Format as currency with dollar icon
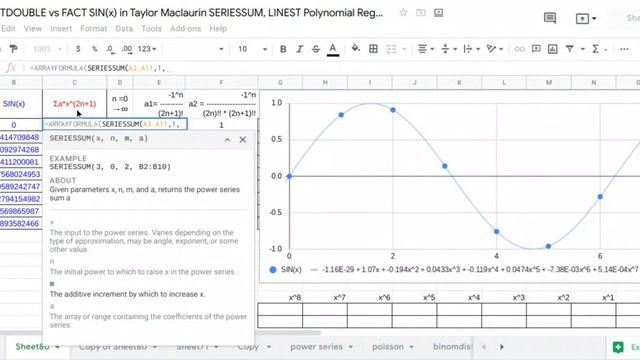The height and width of the screenshot is (360, 640). [78, 49]
